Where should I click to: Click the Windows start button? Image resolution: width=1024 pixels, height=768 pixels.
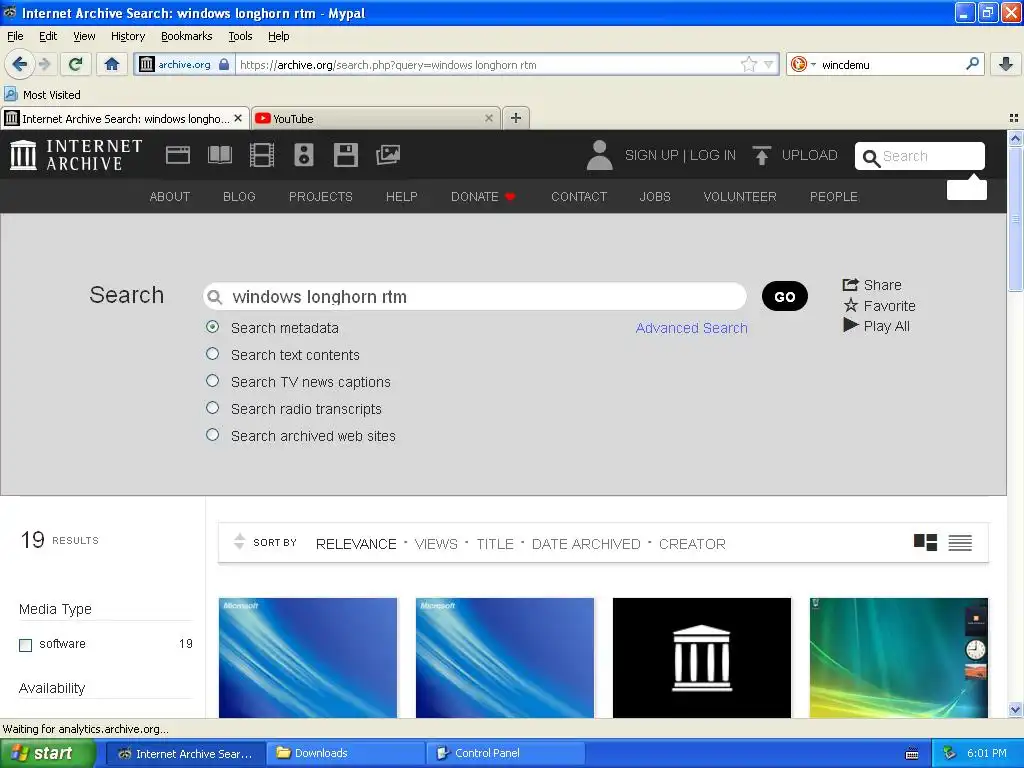(x=46, y=753)
